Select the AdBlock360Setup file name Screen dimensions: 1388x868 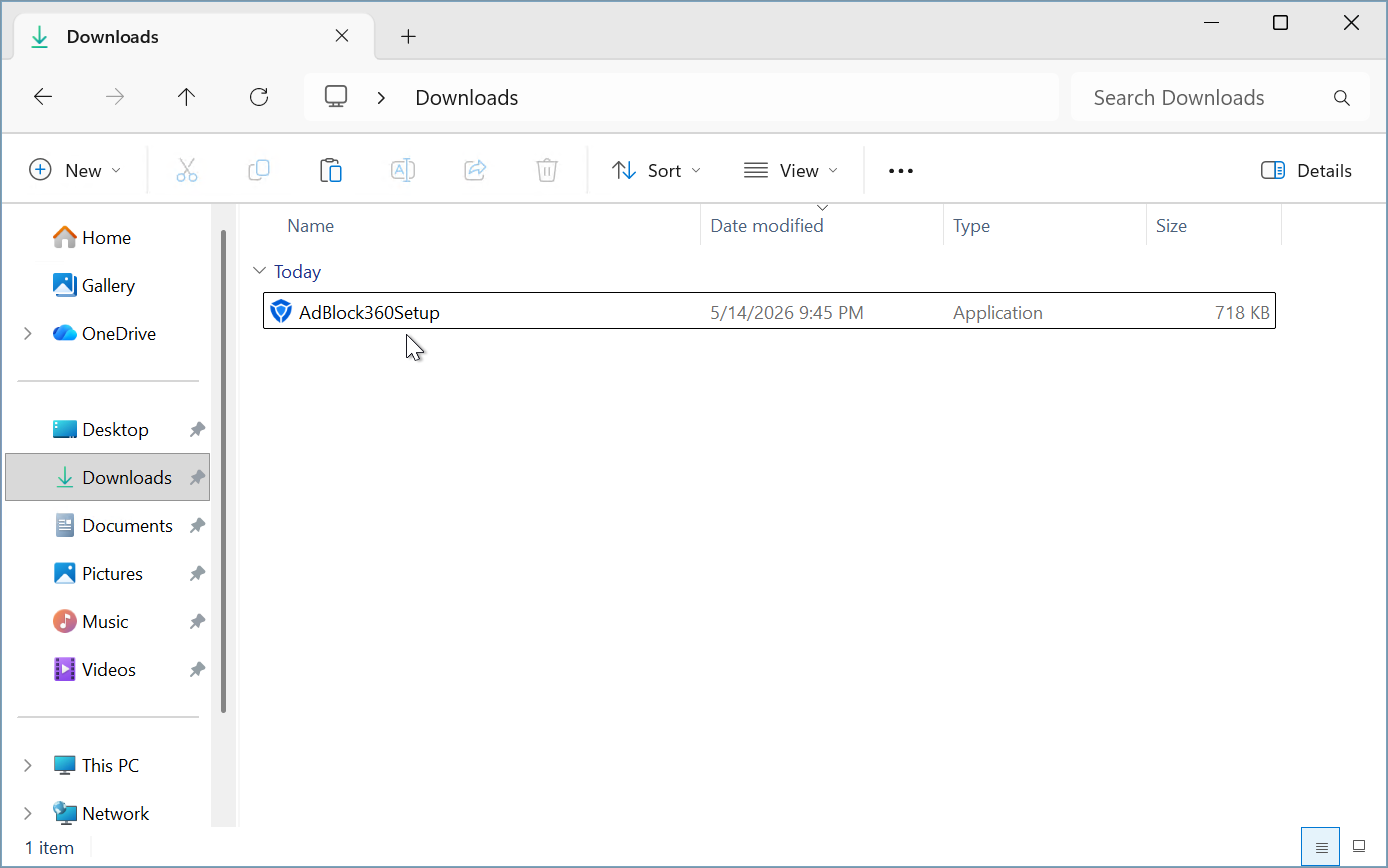click(369, 313)
